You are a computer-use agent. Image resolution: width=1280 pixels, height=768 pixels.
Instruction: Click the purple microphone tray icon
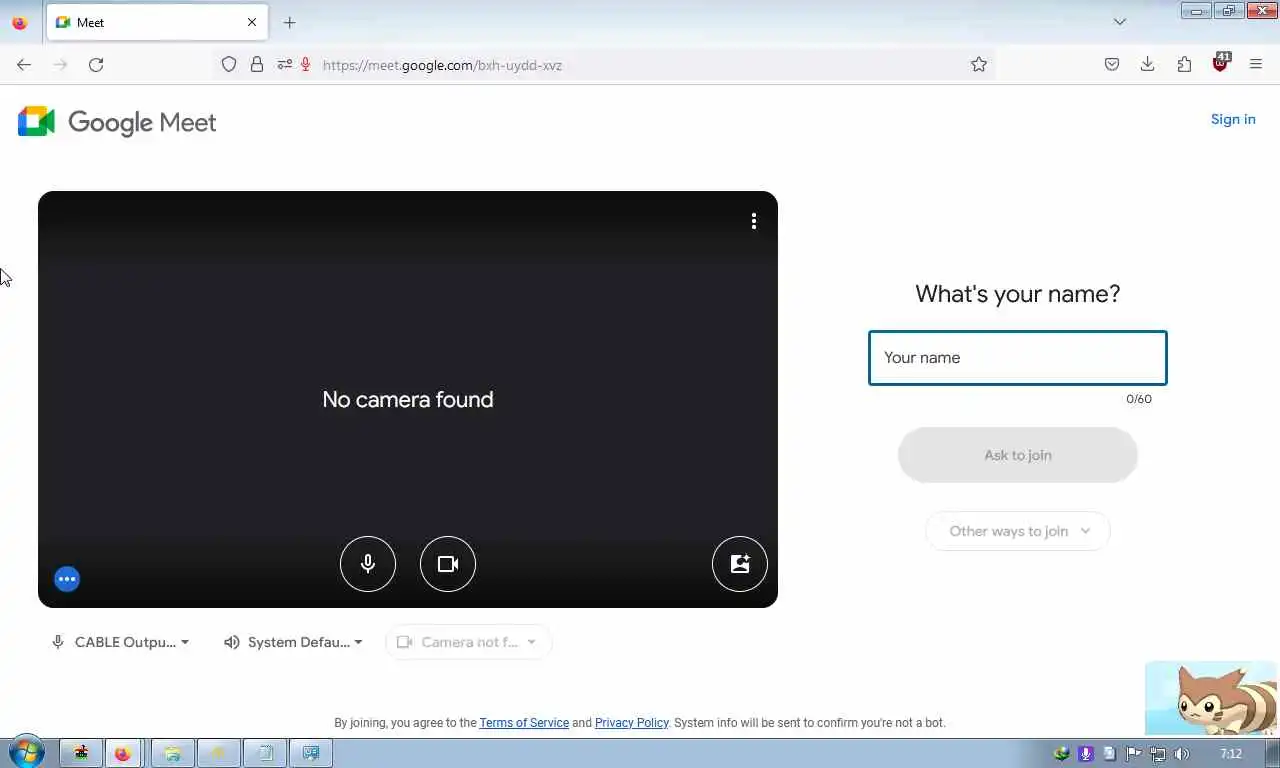(x=1086, y=754)
